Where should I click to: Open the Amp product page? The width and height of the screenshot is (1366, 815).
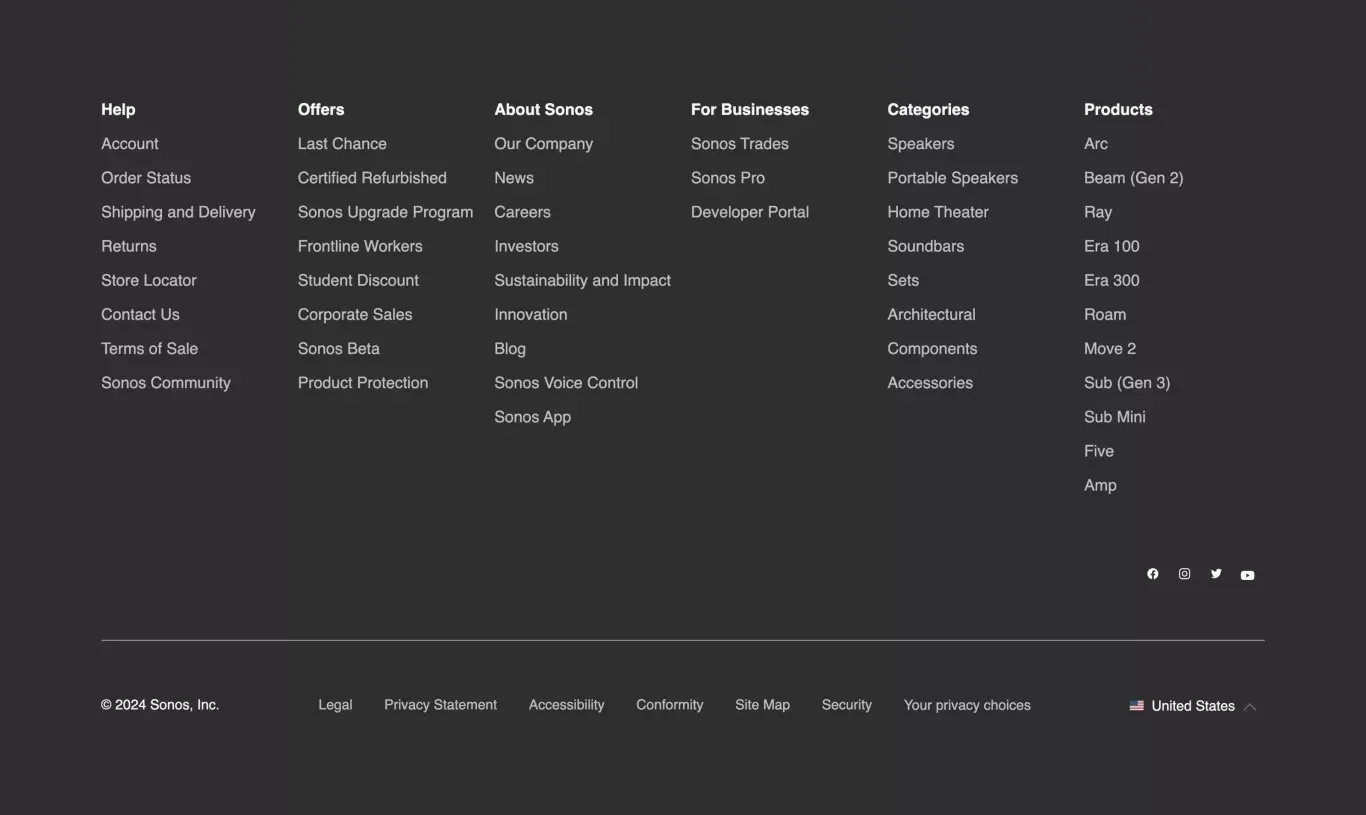[x=1100, y=486]
